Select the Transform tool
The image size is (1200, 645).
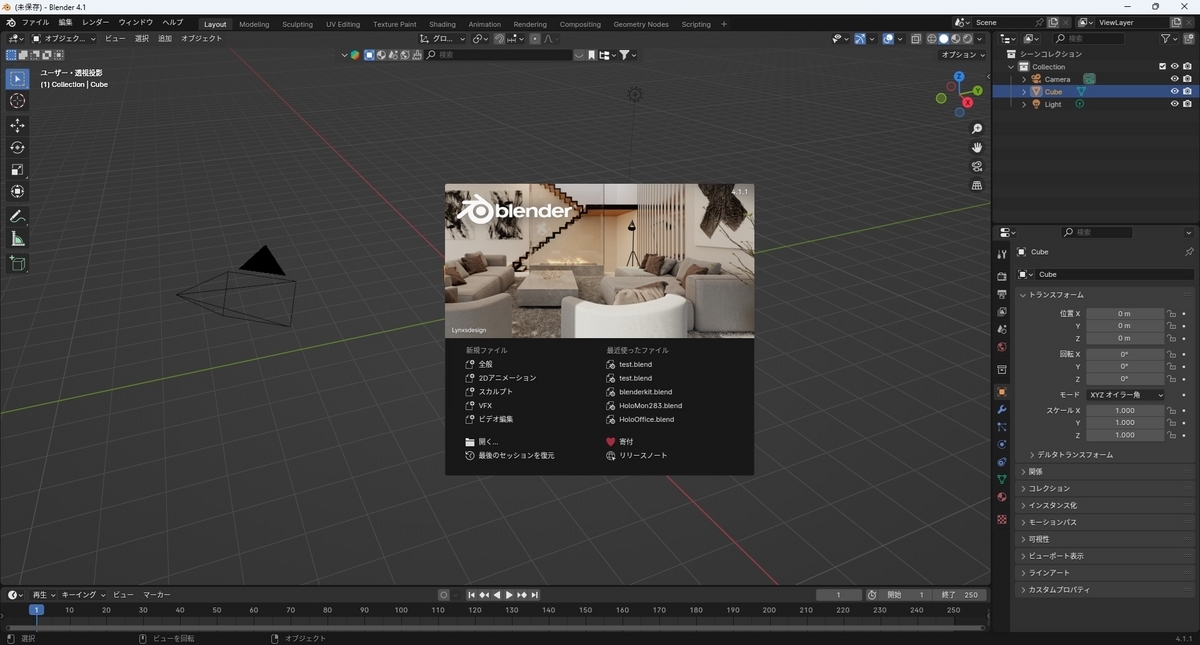17,191
